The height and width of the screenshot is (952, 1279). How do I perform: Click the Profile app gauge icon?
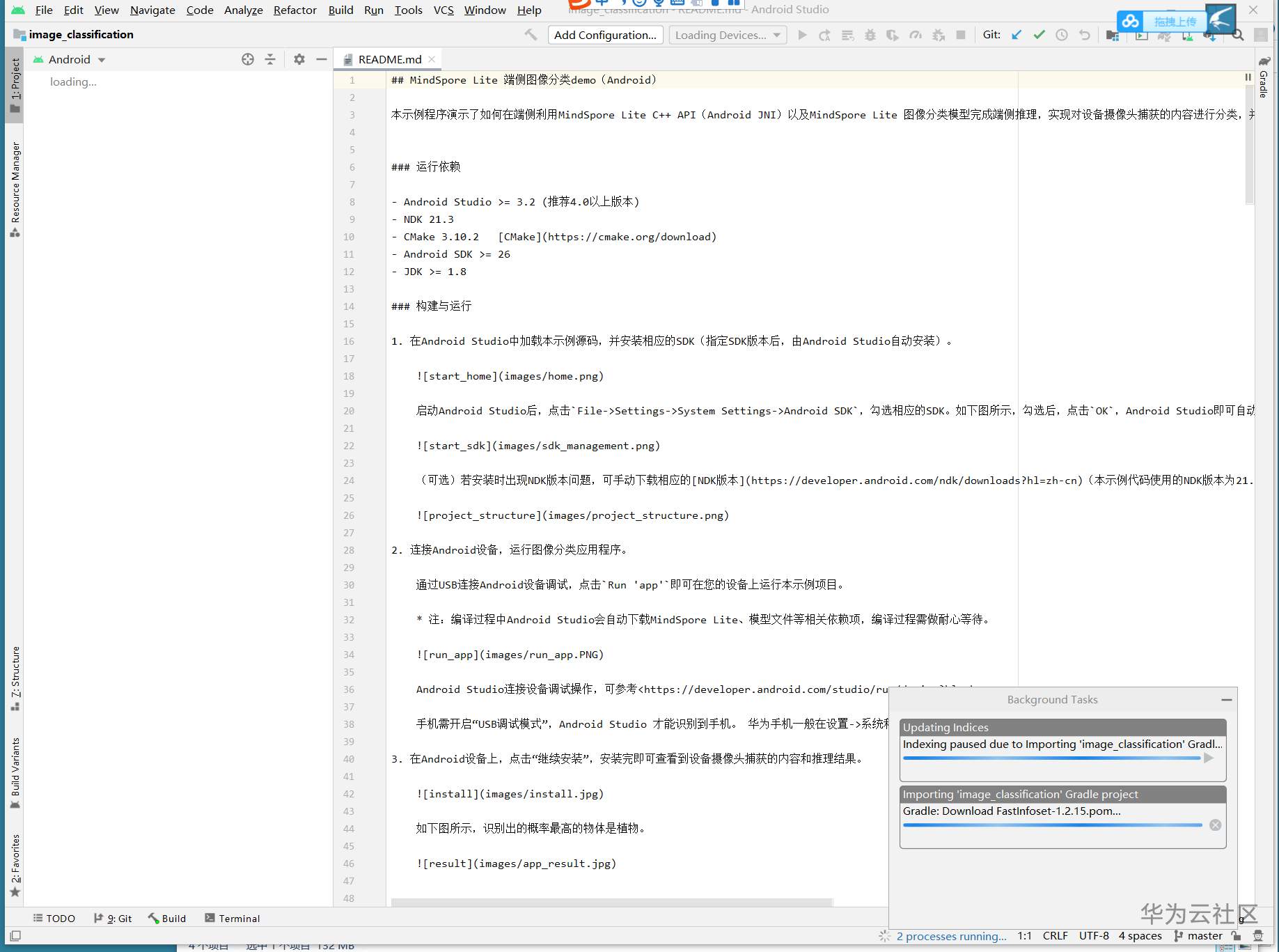tap(916, 35)
